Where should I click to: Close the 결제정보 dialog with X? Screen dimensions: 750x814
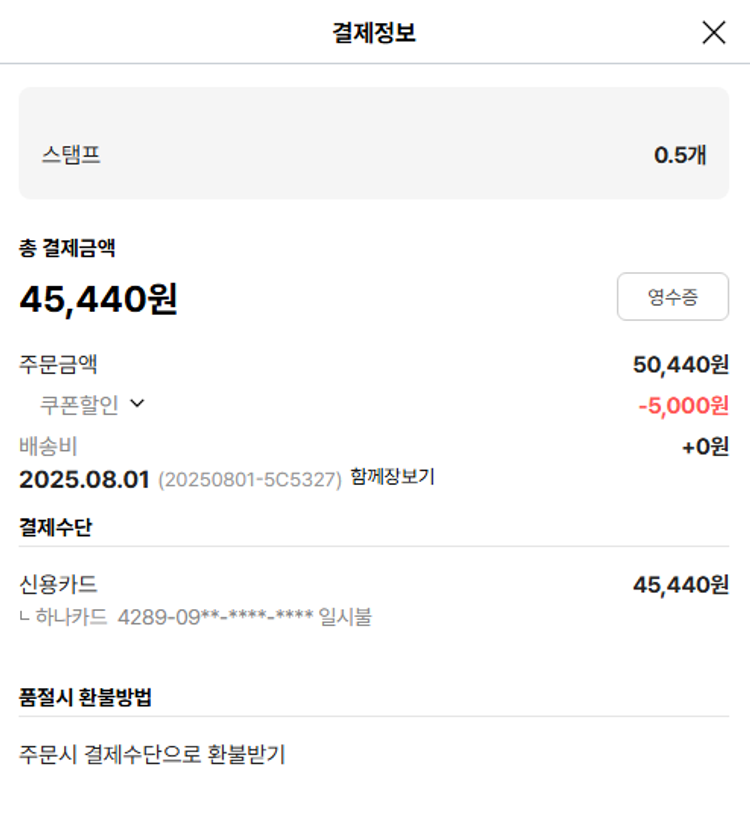point(713,33)
